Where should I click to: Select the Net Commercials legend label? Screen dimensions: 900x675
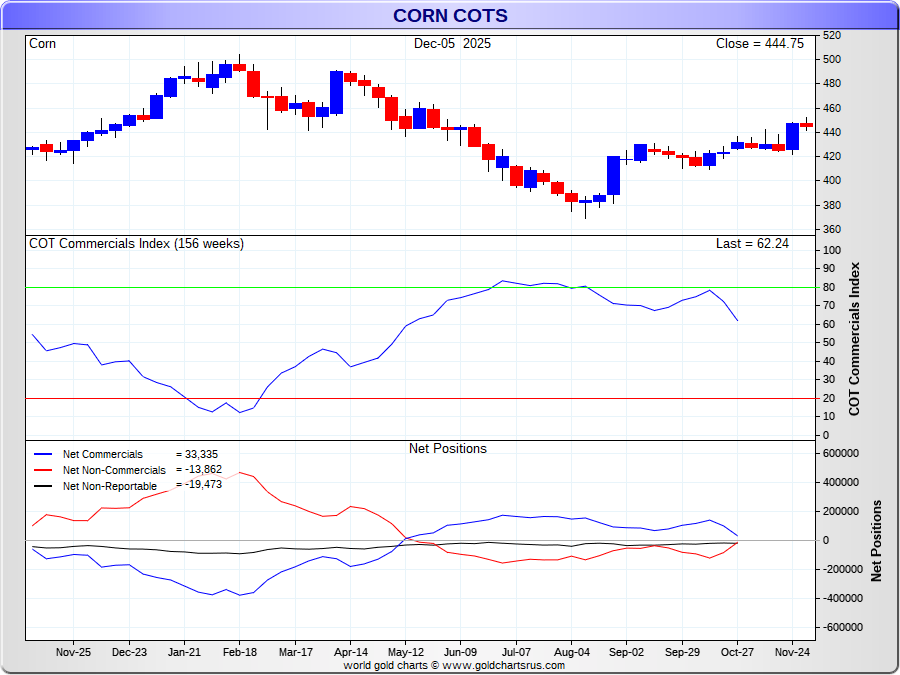pos(103,455)
